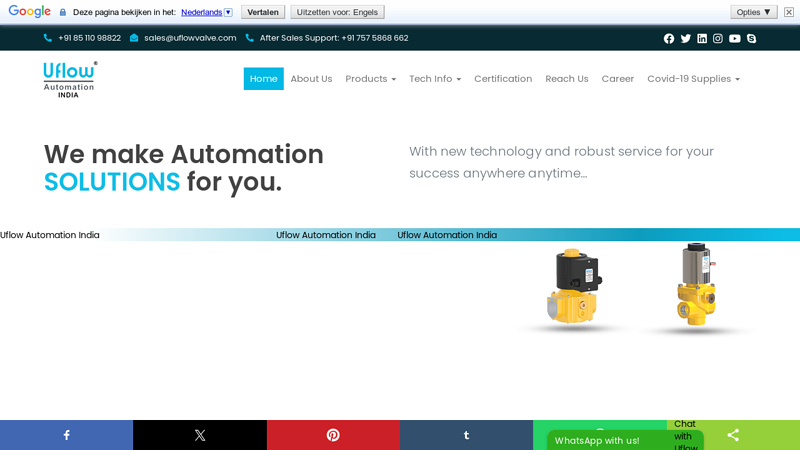Open the Skype icon in the header
Image resolution: width=800 pixels, height=450 pixels.
[x=752, y=38]
